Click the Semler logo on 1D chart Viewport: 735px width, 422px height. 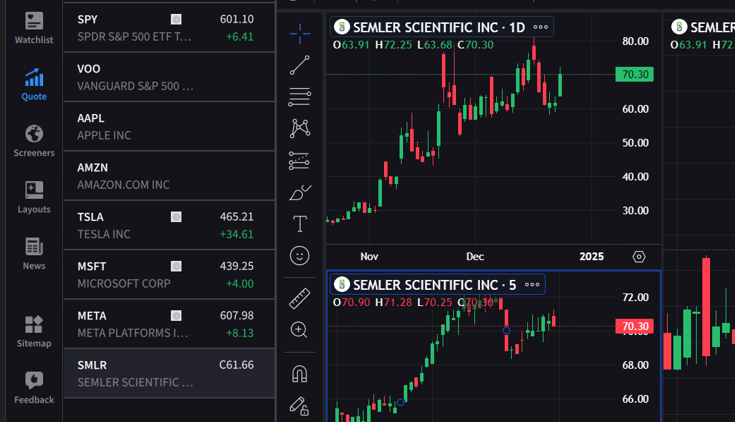coord(342,27)
